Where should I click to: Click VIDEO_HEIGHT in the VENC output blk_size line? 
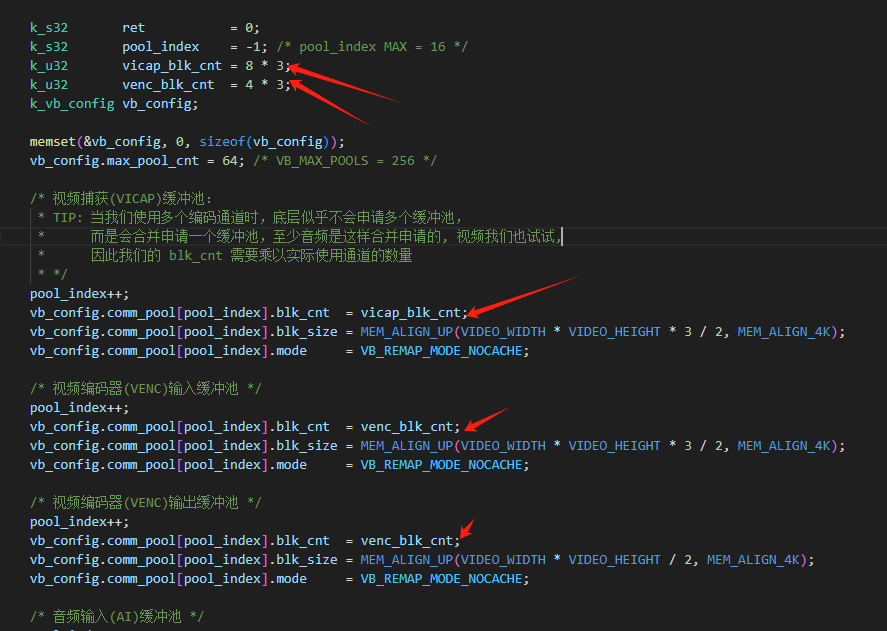pyautogui.click(x=624, y=560)
